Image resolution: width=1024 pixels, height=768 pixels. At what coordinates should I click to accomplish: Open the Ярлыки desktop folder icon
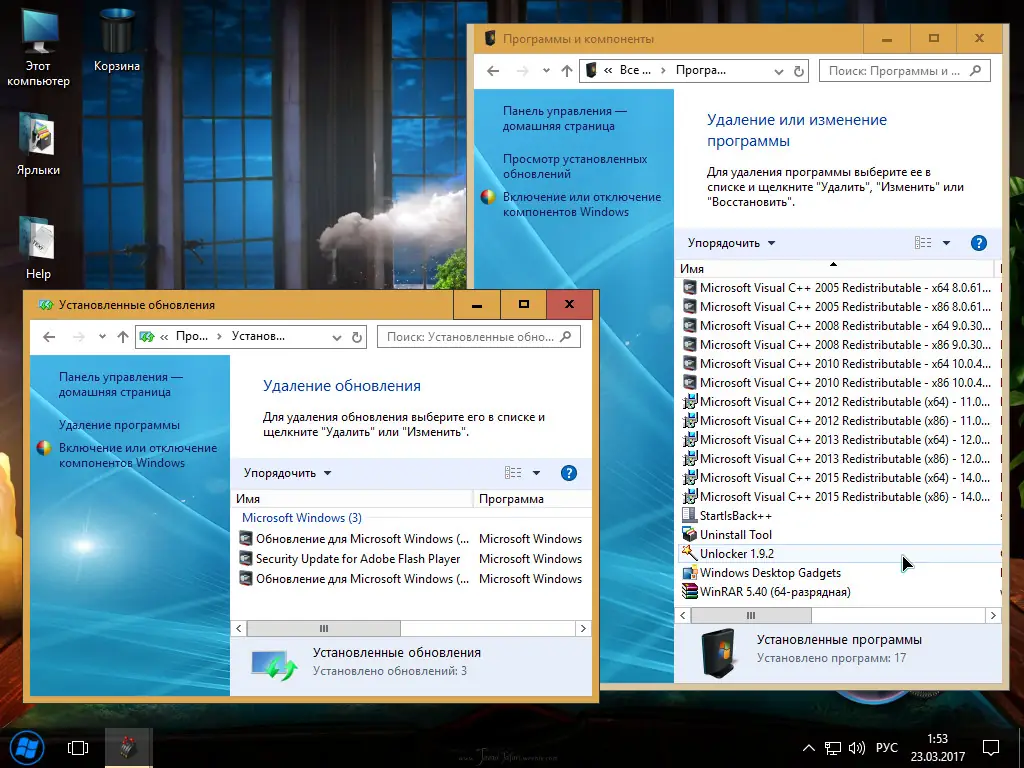[38, 144]
